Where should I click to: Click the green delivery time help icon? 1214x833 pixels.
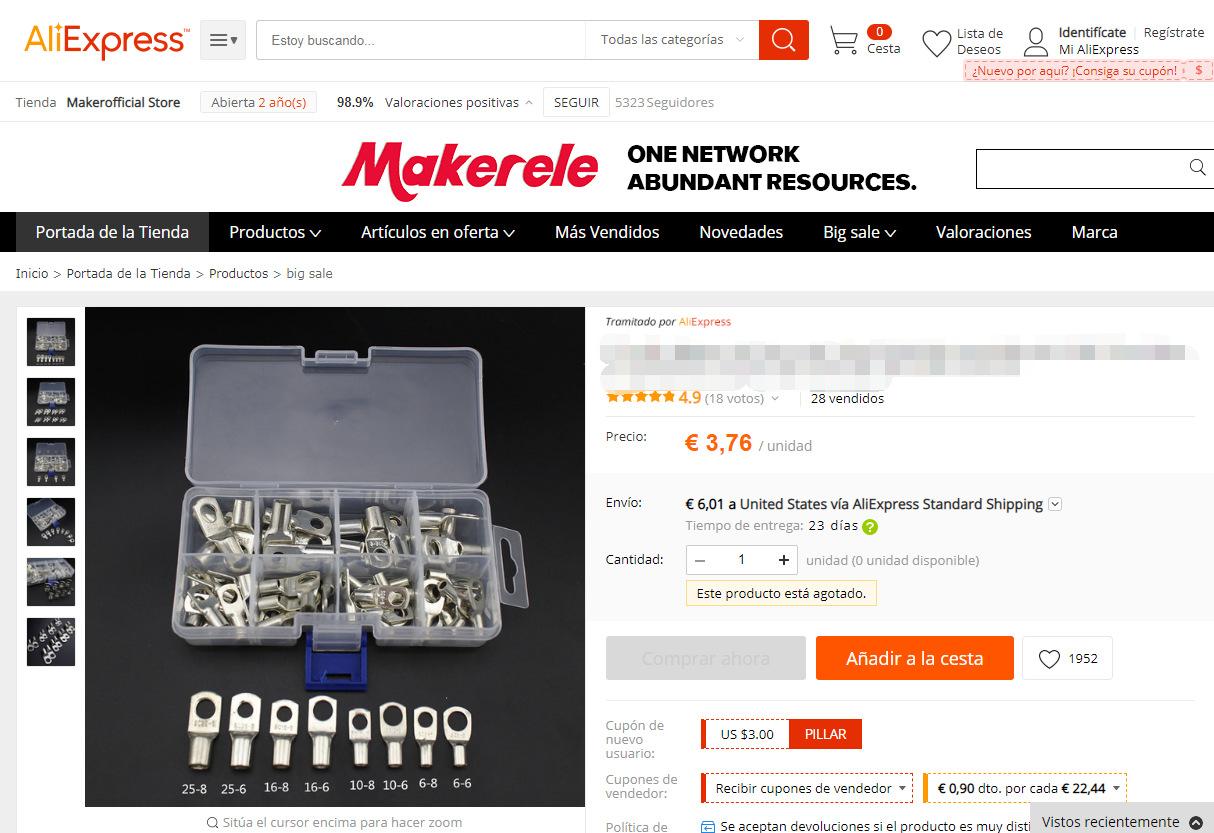[870, 526]
